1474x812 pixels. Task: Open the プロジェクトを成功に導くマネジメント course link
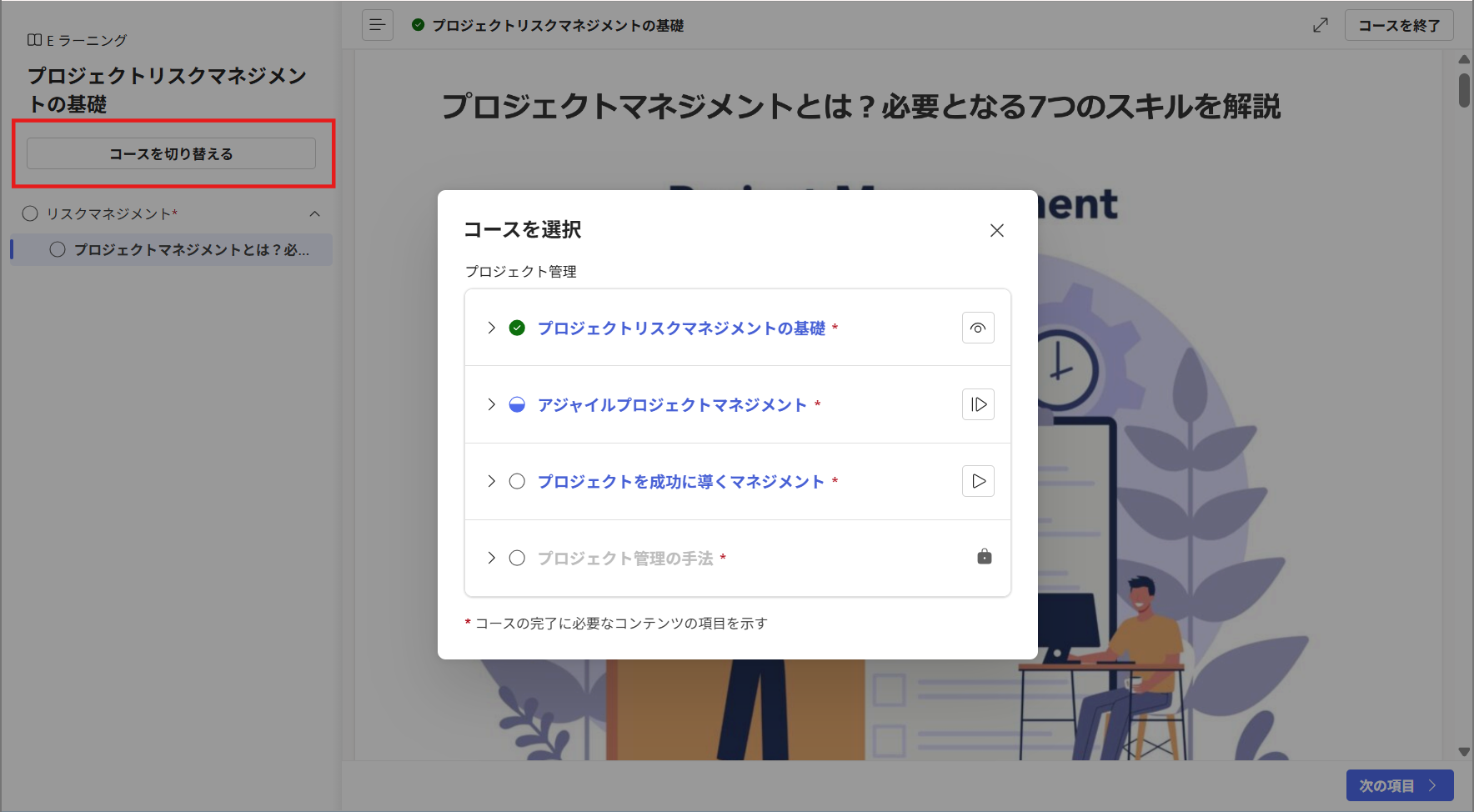[x=681, y=482]
